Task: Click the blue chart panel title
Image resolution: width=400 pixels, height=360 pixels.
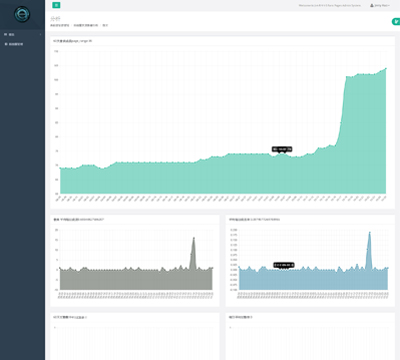Action: point(254,220)
